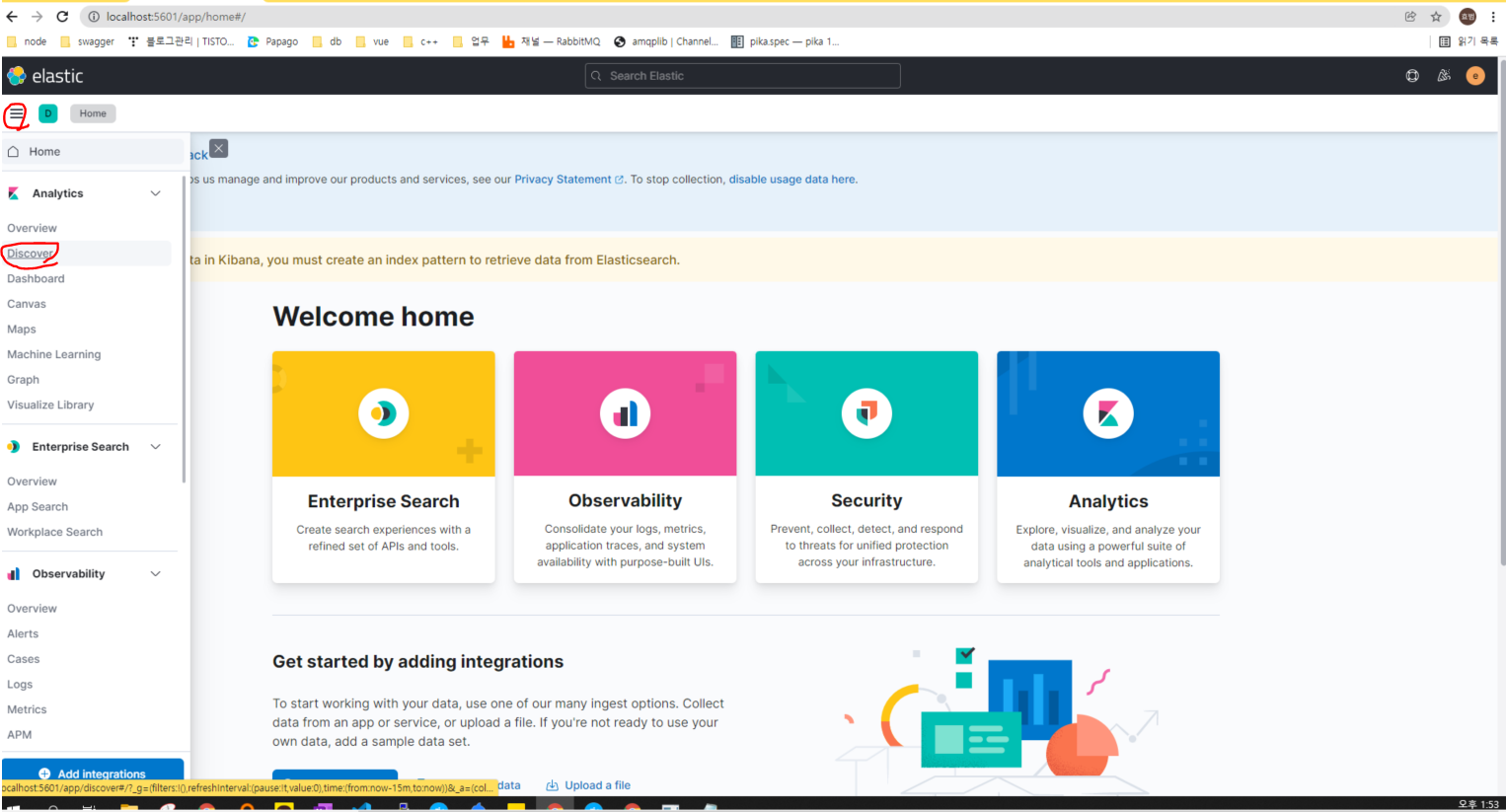
Task: Open the Observability solution card
Action: 625,467
